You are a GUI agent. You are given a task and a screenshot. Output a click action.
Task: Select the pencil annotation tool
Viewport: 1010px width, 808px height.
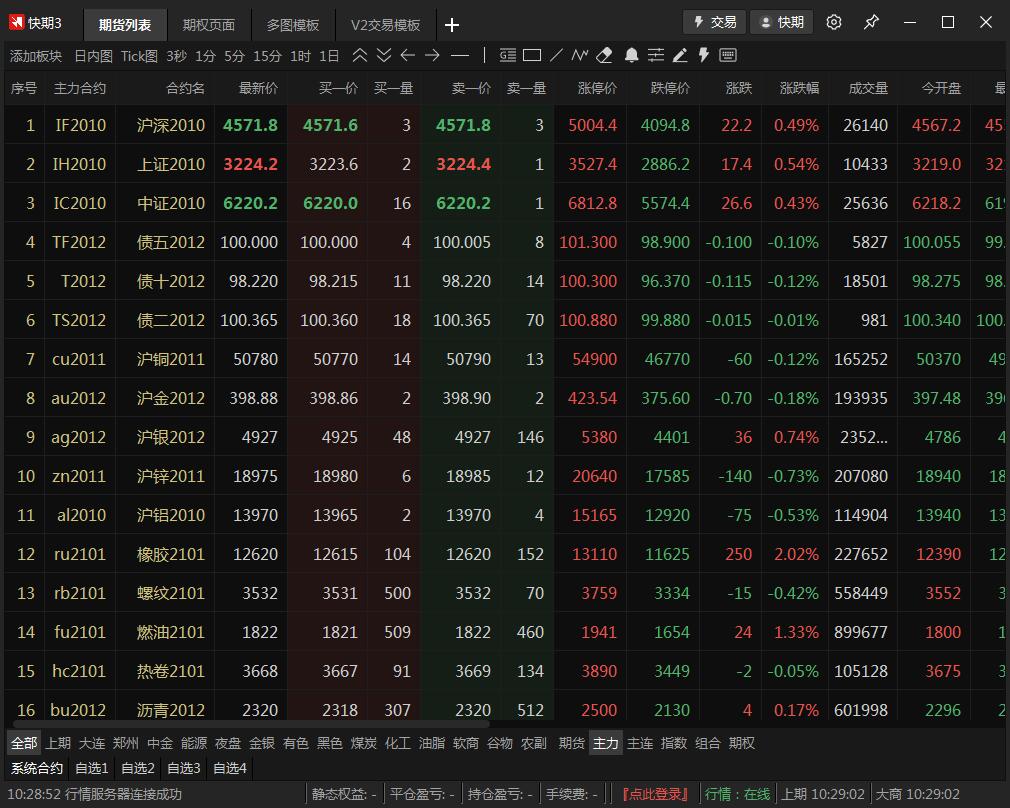[x=681, y=57]
